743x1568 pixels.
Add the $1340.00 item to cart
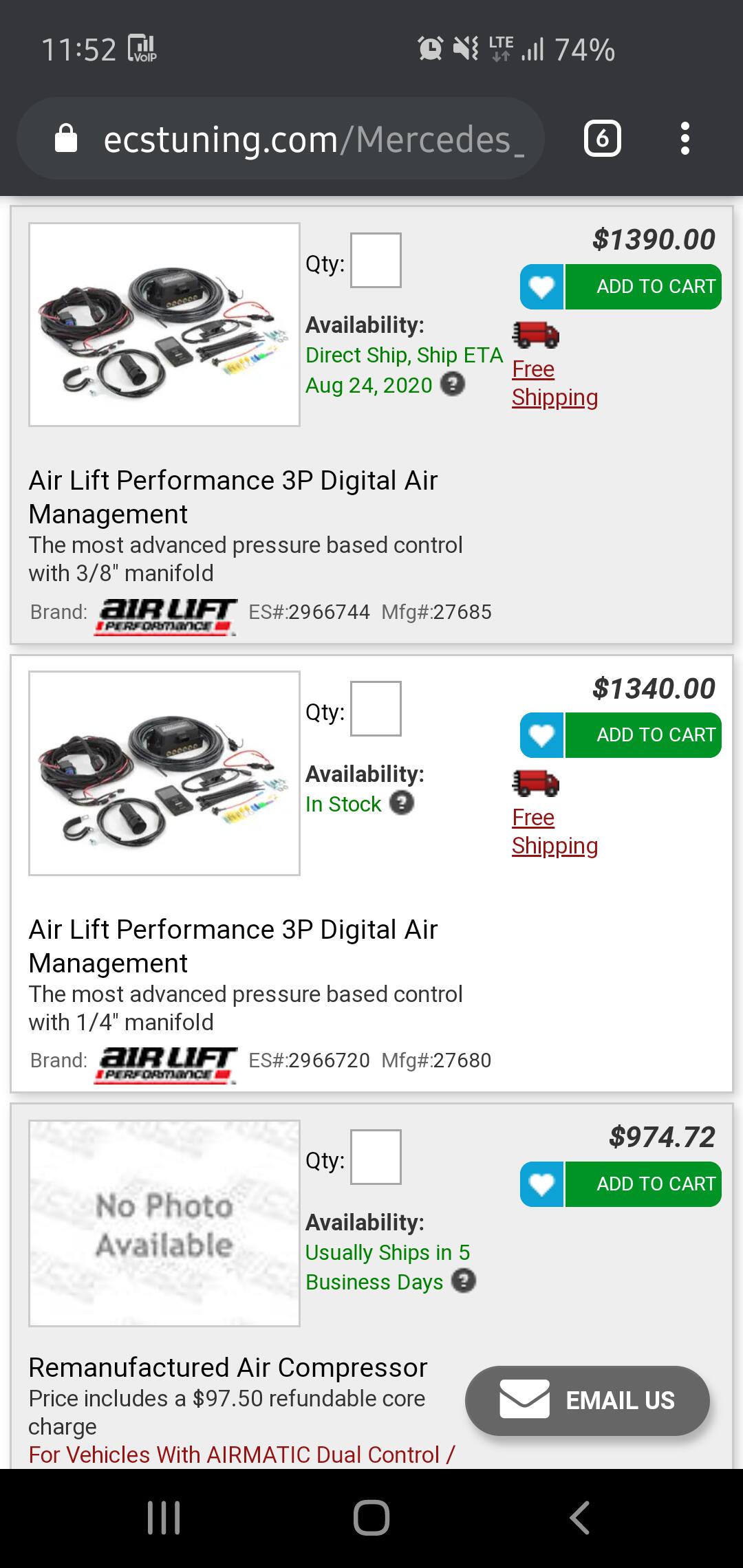[x=643, y=735]
